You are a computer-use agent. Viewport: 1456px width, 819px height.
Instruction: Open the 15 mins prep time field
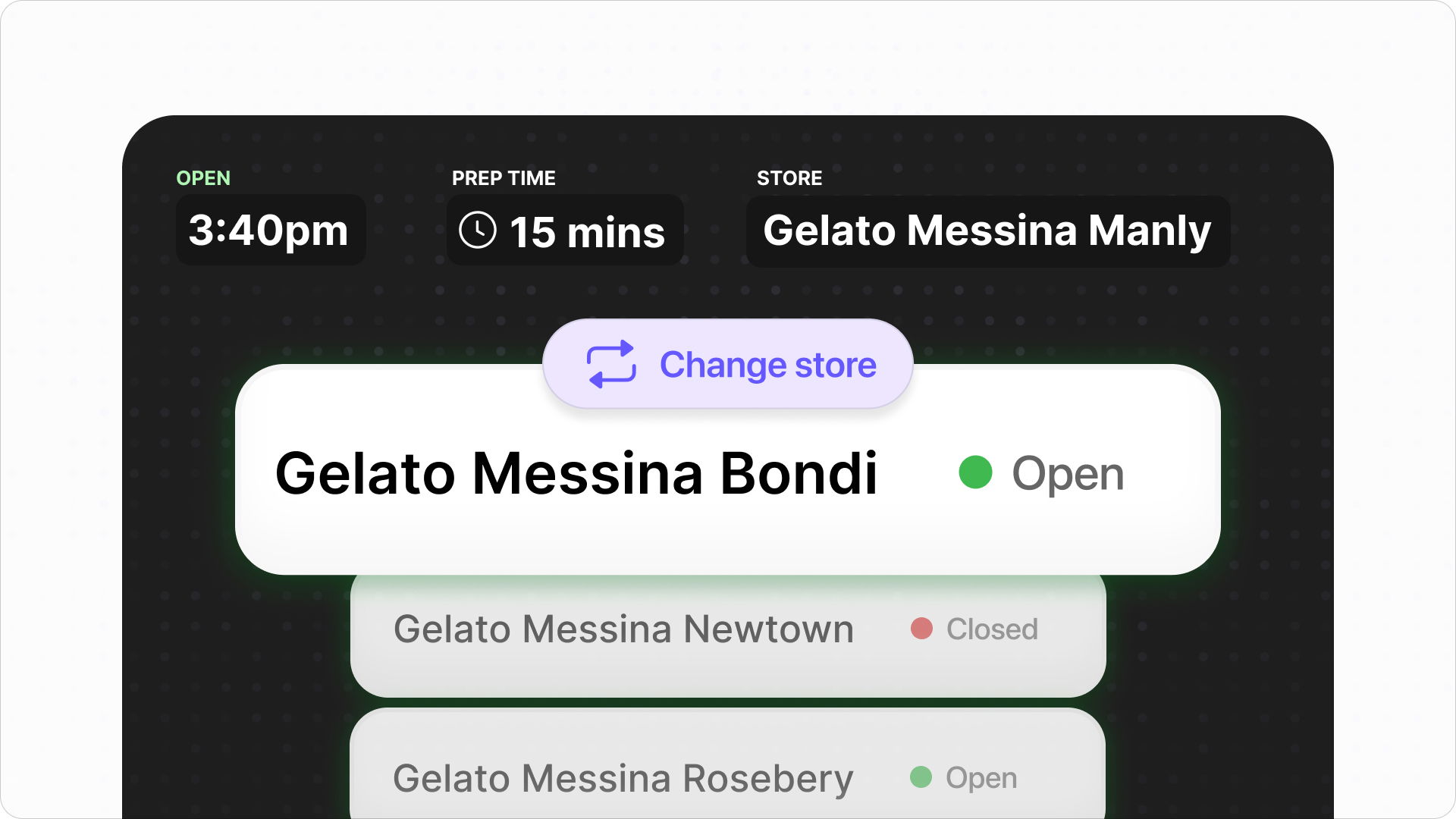(565, 231)
